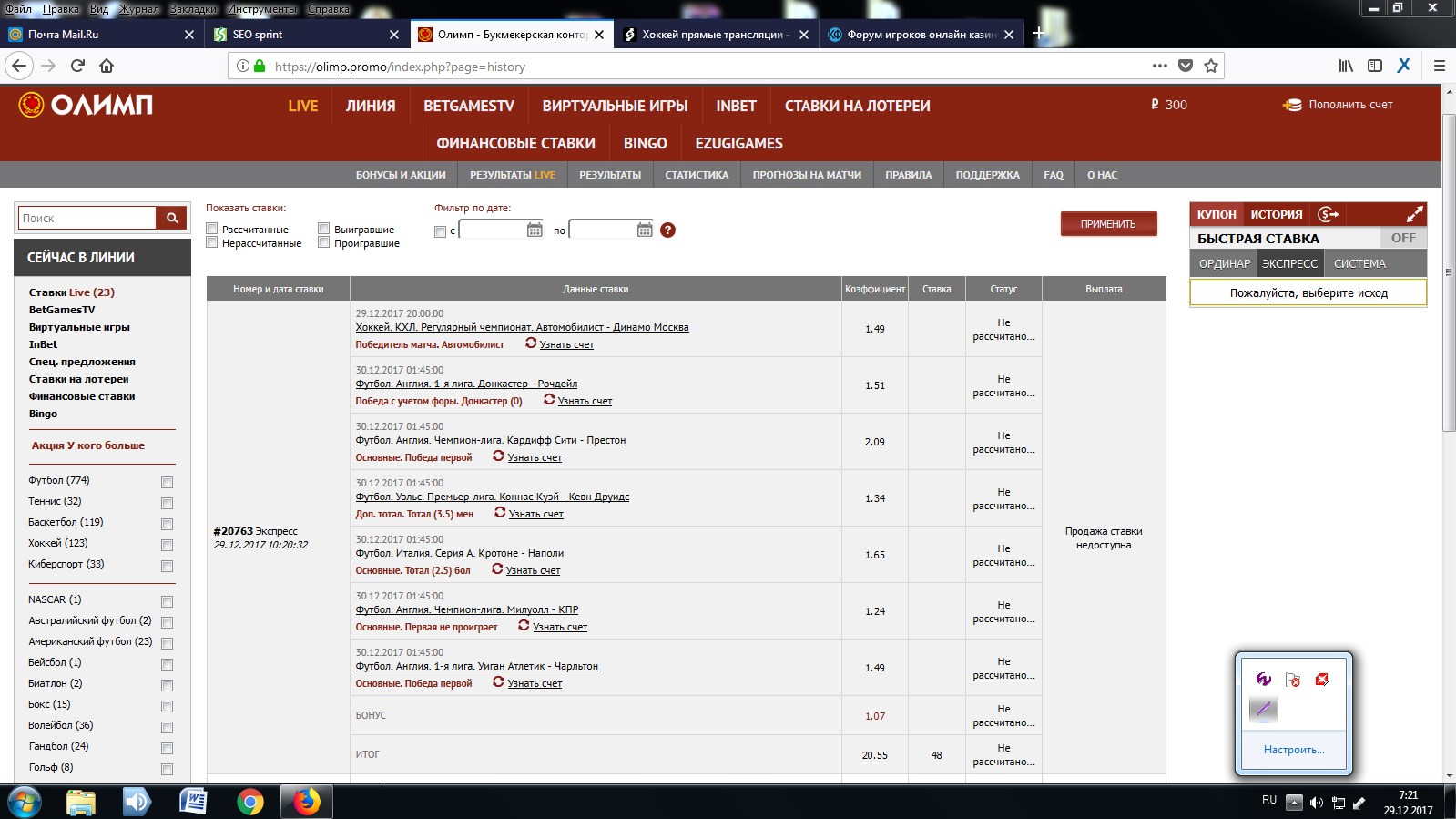Refresh score icon for Кротоне - Наполи
Screen dimensions: 1456x819
click(497, 569)
